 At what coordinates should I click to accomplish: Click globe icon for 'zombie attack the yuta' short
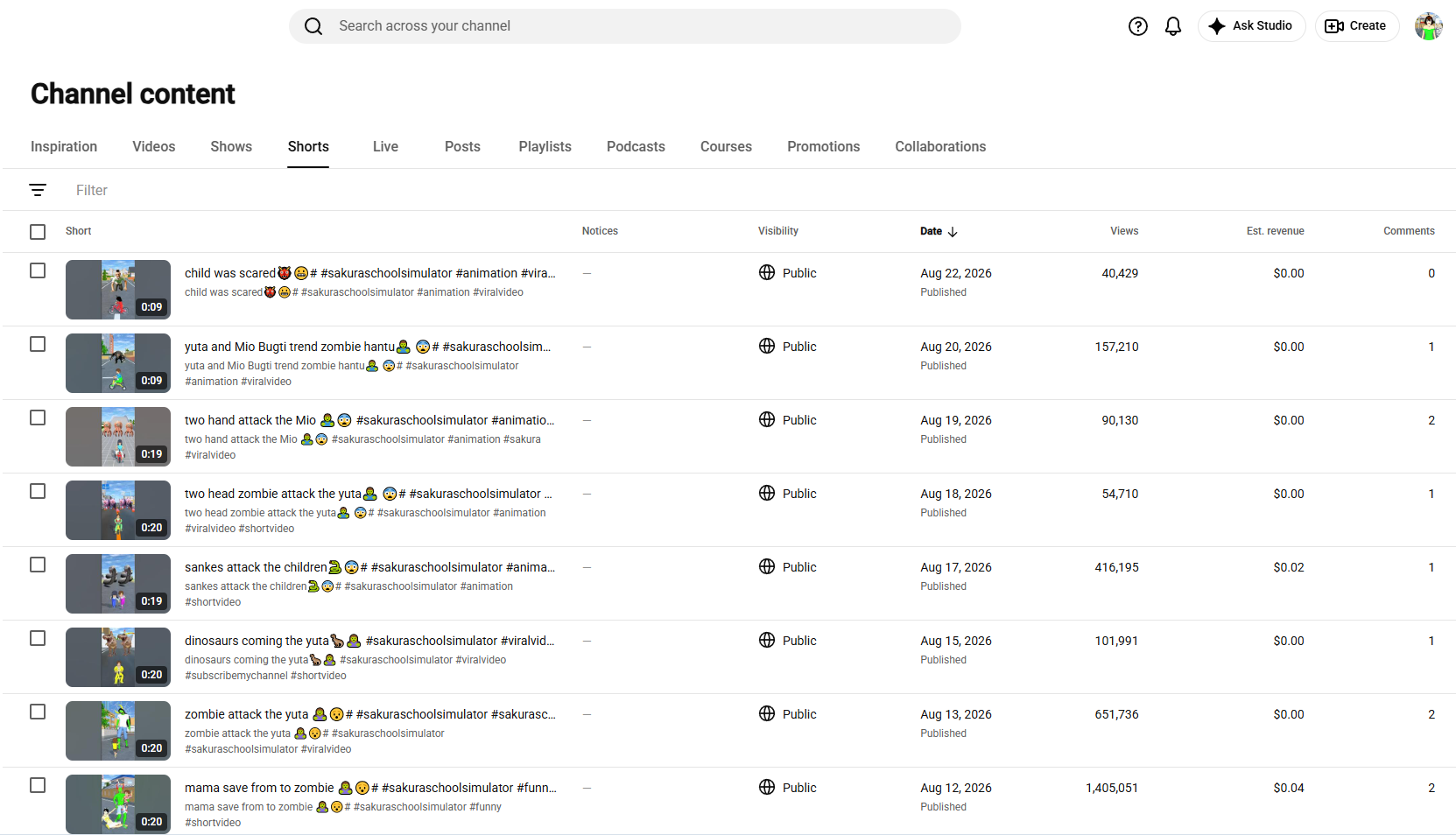(x=767, y=713)
